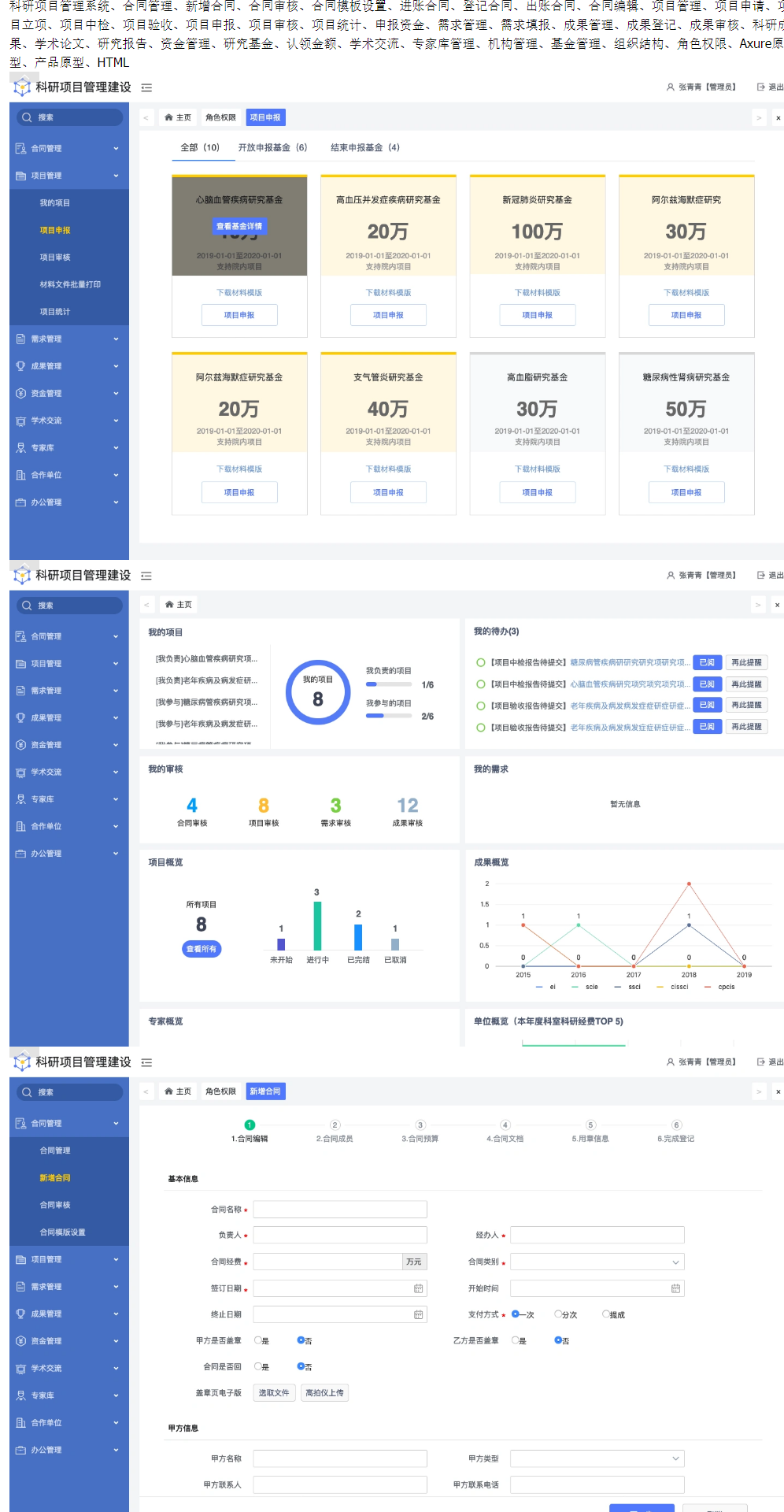Click 资金管理 yen icon in 项目申报 screen sidebar
This screenshot has width=784, height=1512.
click(x=21, y=393)
